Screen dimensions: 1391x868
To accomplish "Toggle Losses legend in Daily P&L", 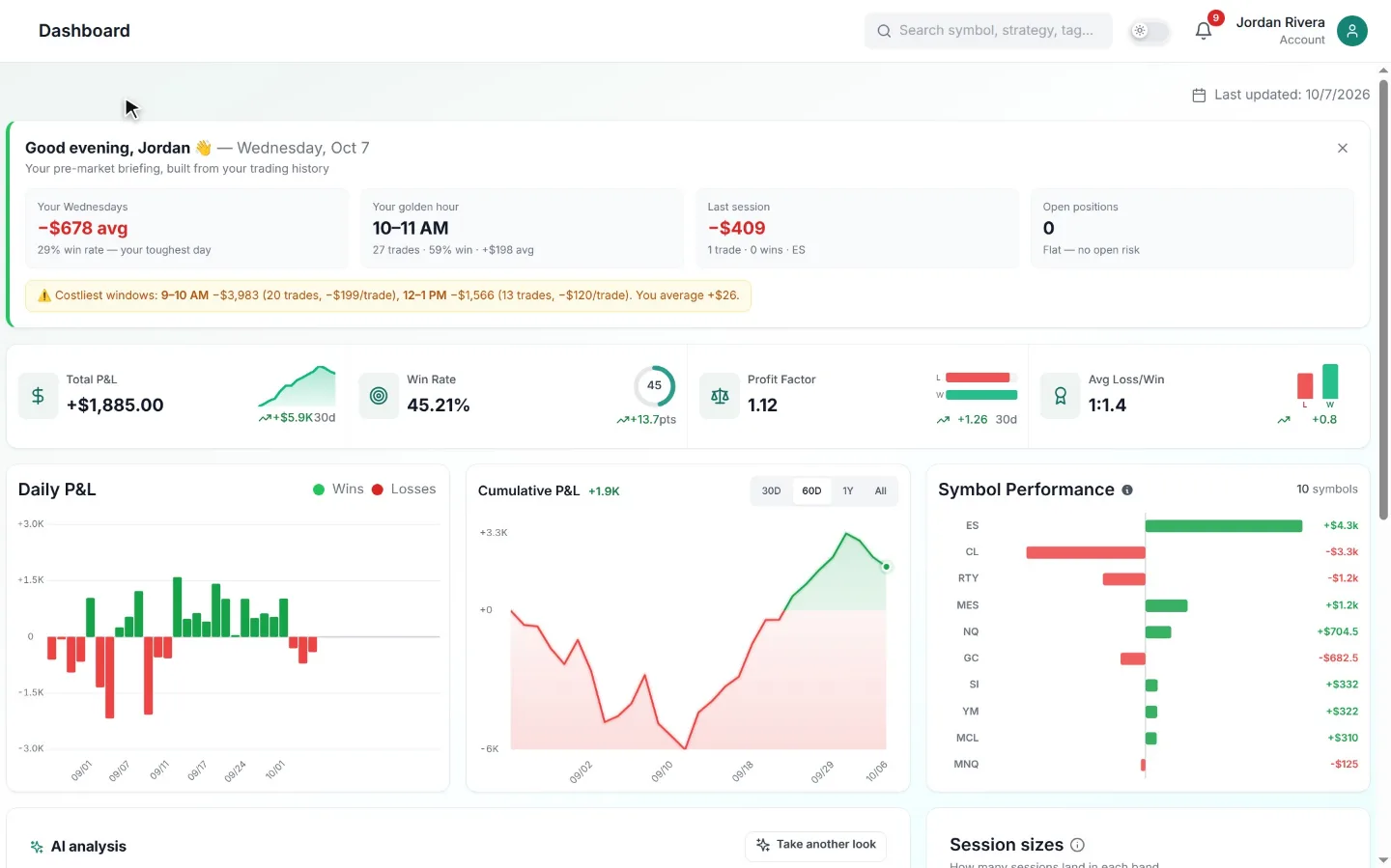I will coord(404,490).
